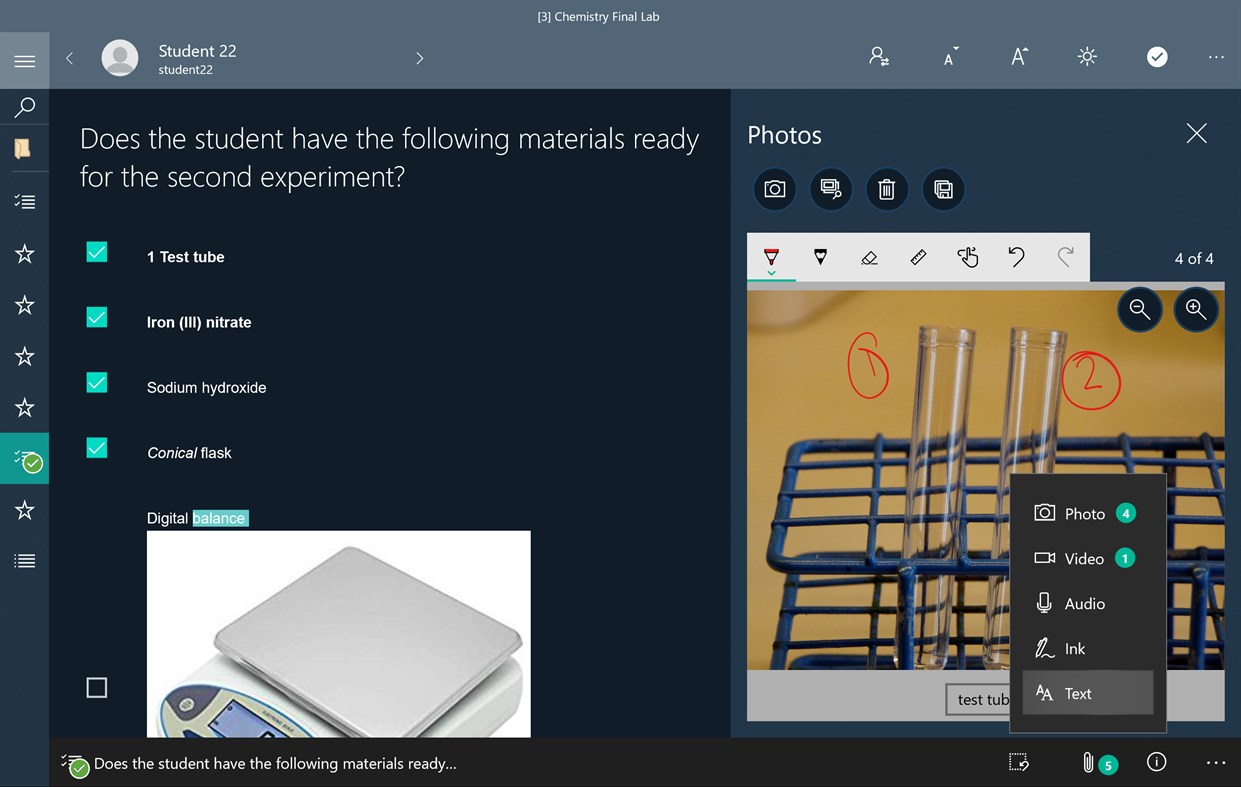Select Text from the attachment menu
The image size is (1241, 787).
coord(1088,693)
